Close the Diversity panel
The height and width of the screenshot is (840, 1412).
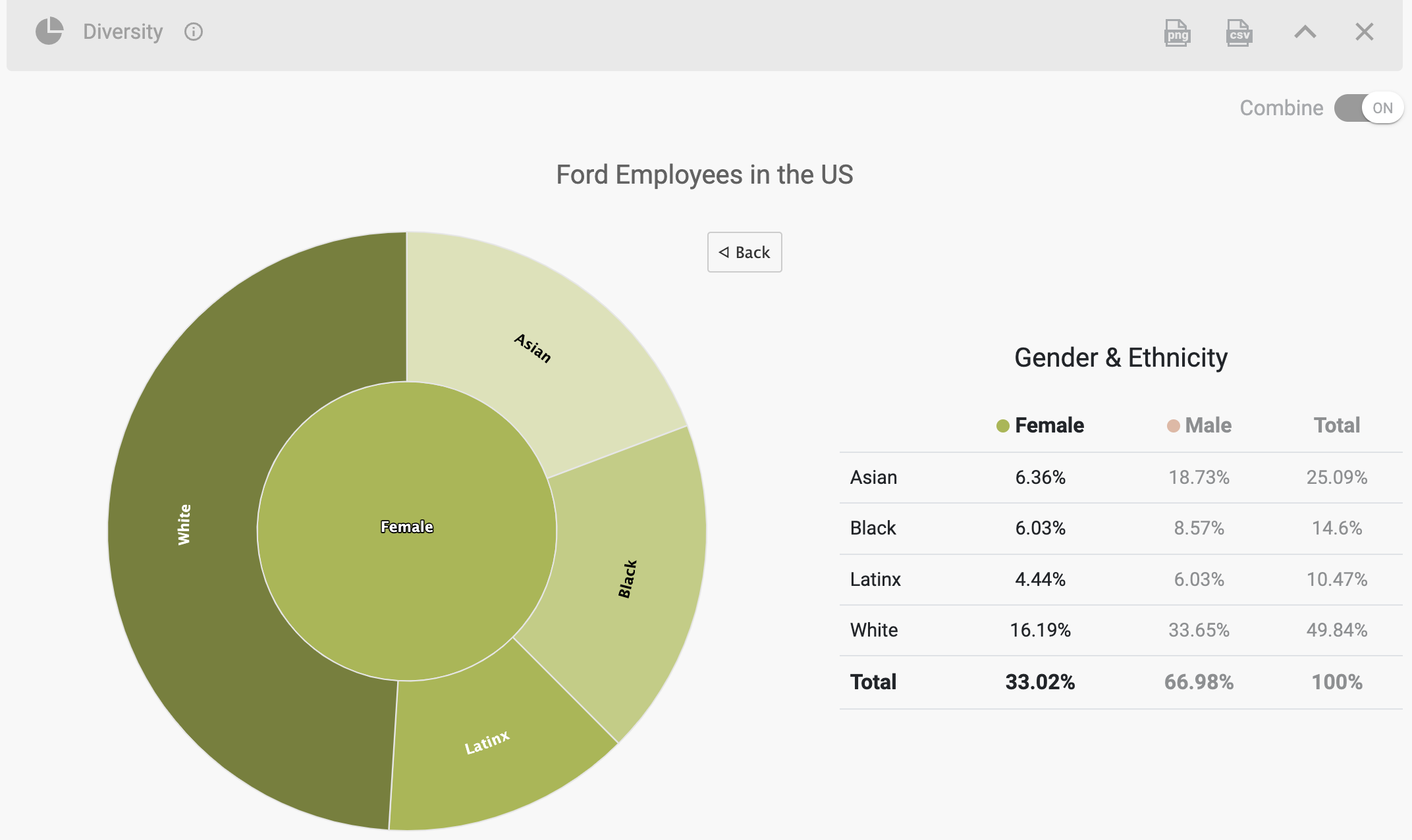pos(1365,32)
